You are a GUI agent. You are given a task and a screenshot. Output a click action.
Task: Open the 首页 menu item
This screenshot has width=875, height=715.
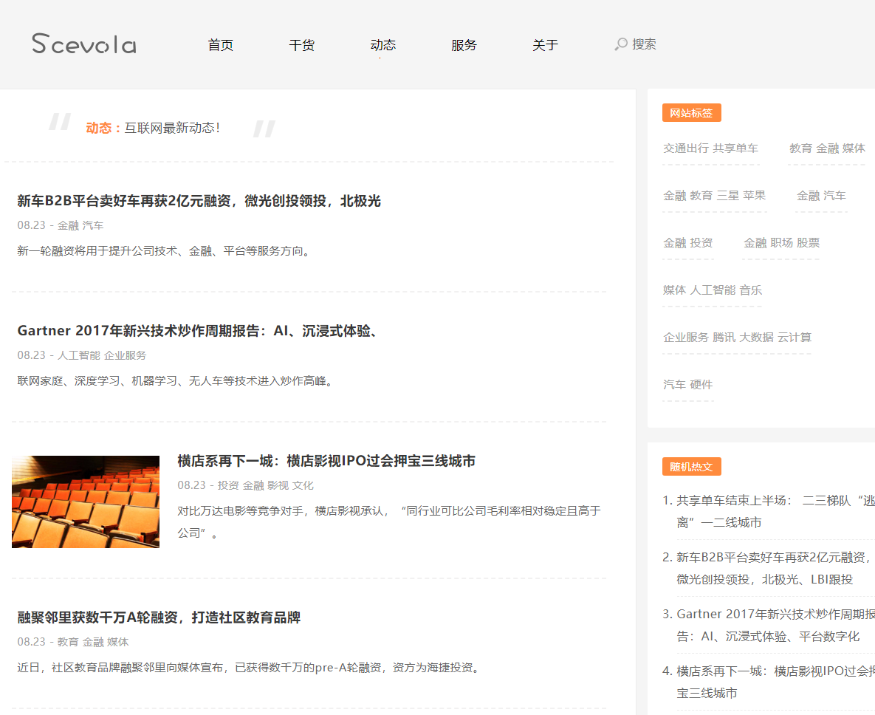pyautogui.click(x=220, y=45)
